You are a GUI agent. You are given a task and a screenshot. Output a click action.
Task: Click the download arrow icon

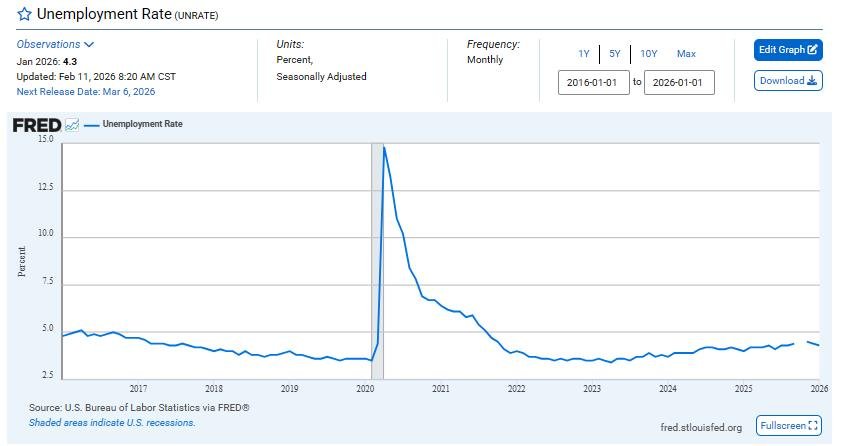[x=811, y=81]
